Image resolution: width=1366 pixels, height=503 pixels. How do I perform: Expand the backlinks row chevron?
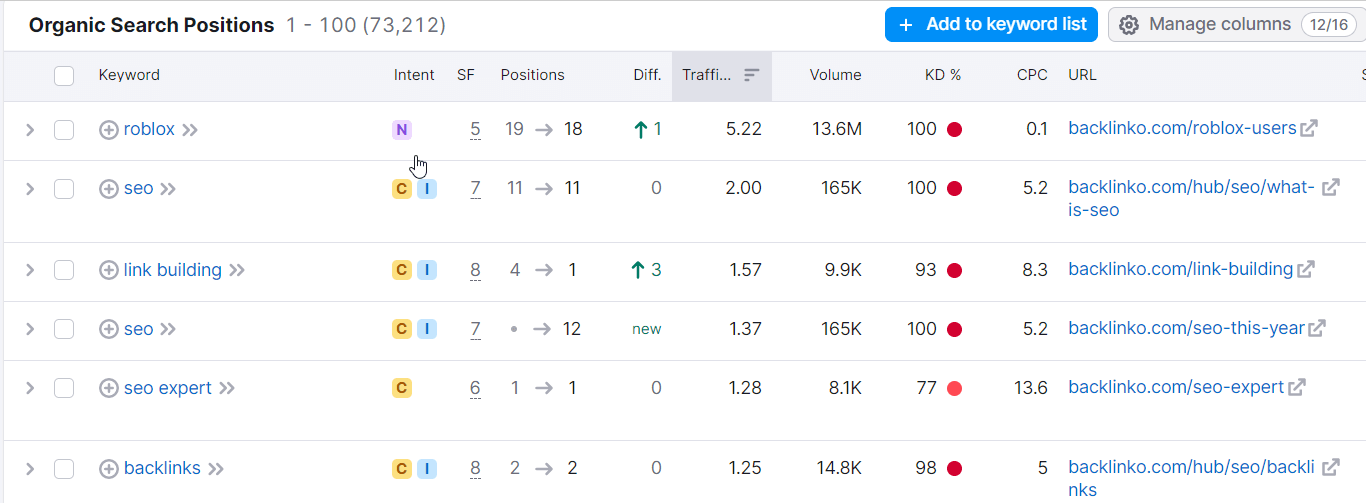(x=30, y=468)
